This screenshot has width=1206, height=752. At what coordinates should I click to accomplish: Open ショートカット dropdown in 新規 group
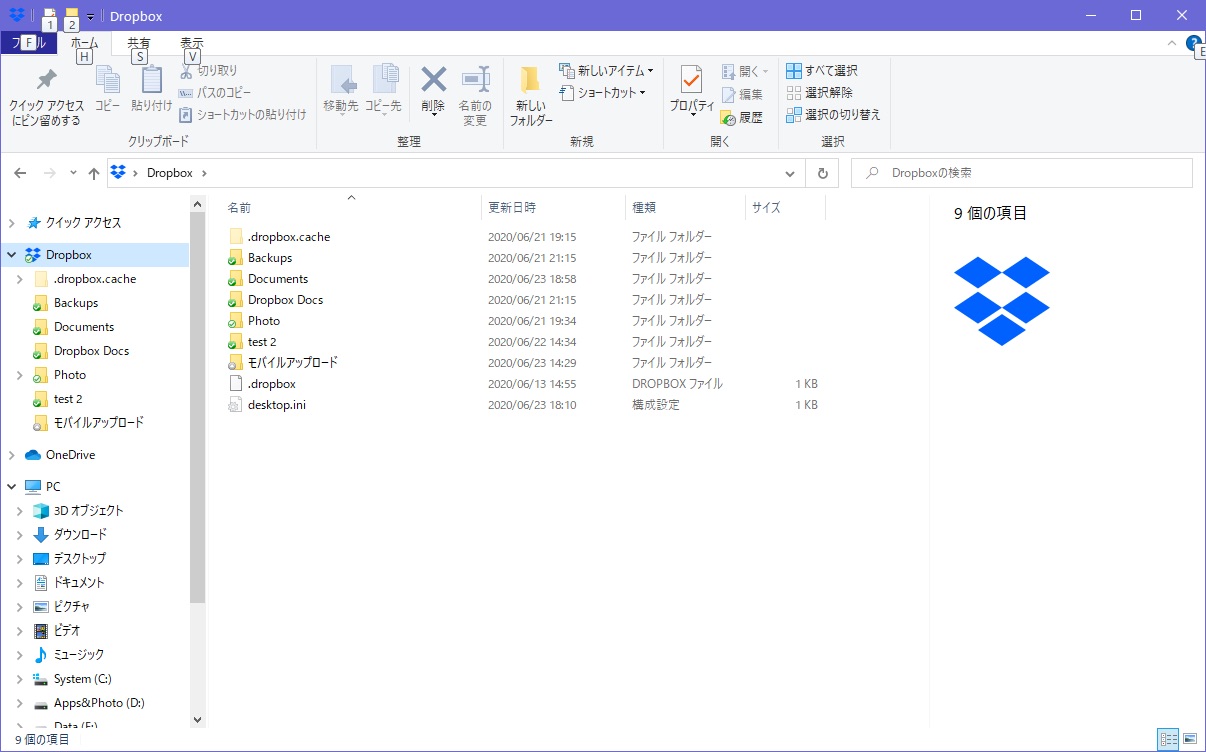602,93
